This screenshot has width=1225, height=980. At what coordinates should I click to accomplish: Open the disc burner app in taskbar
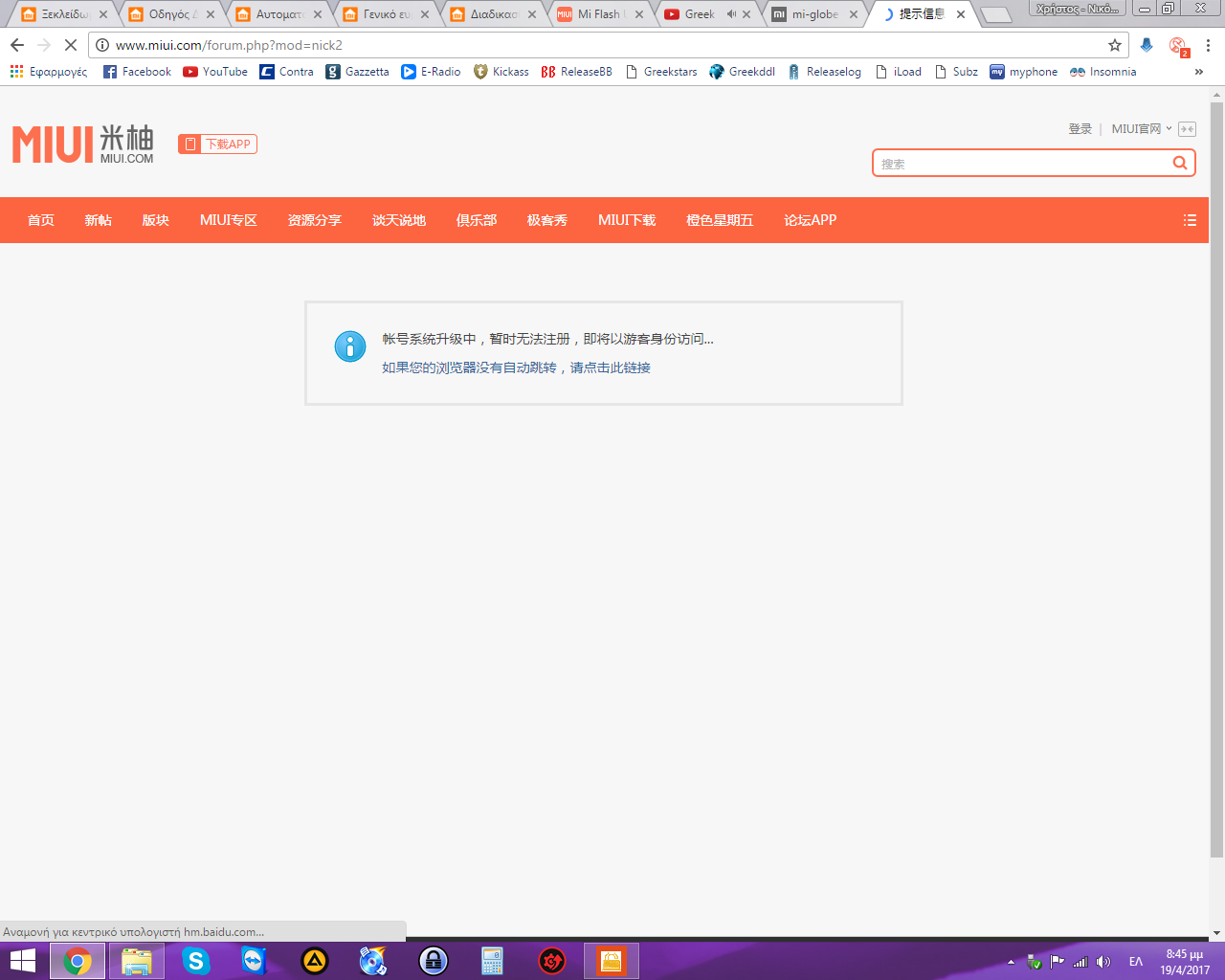coord(373,961)
